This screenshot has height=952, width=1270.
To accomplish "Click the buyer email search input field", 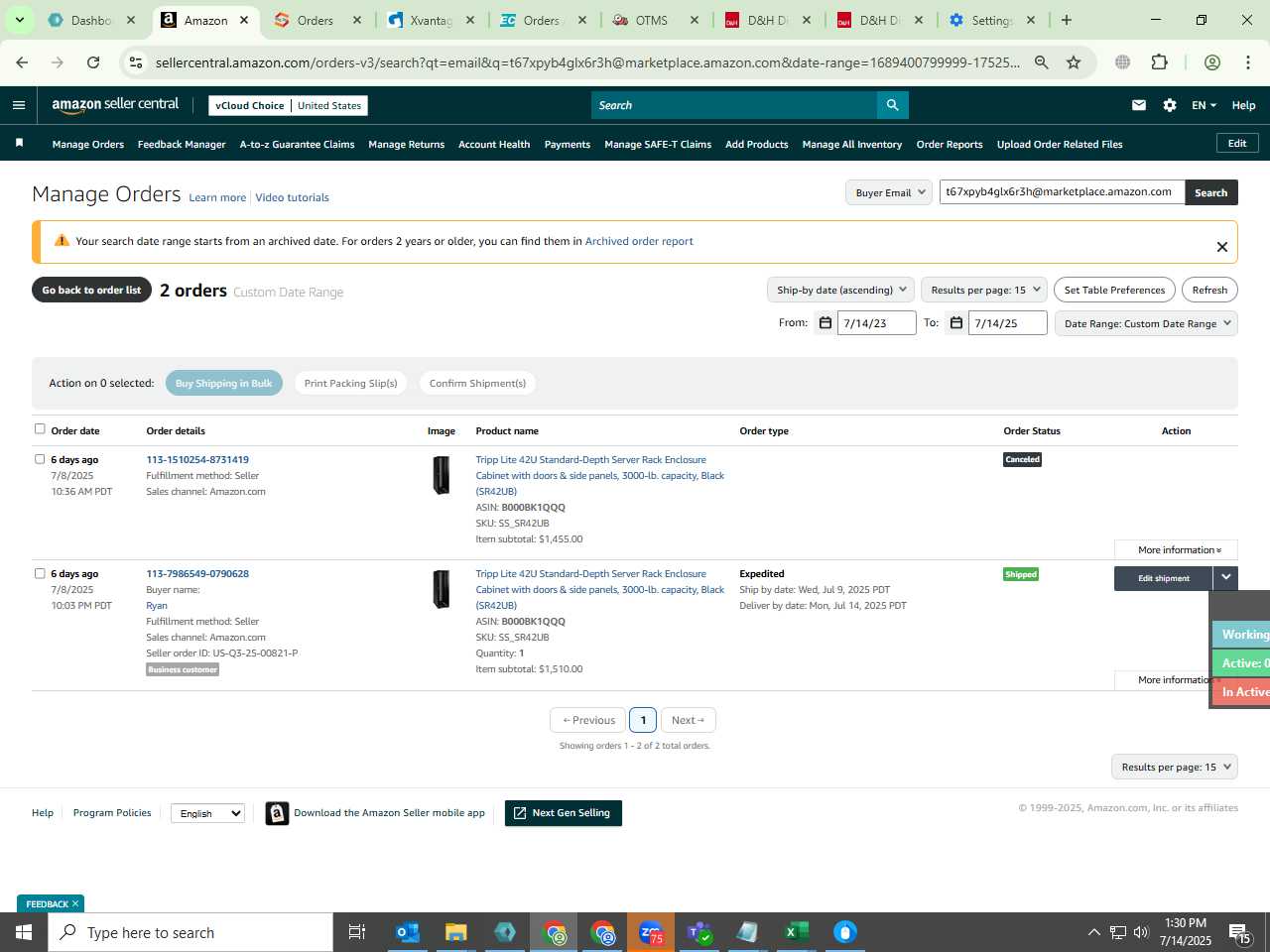I will point(1062,192).
